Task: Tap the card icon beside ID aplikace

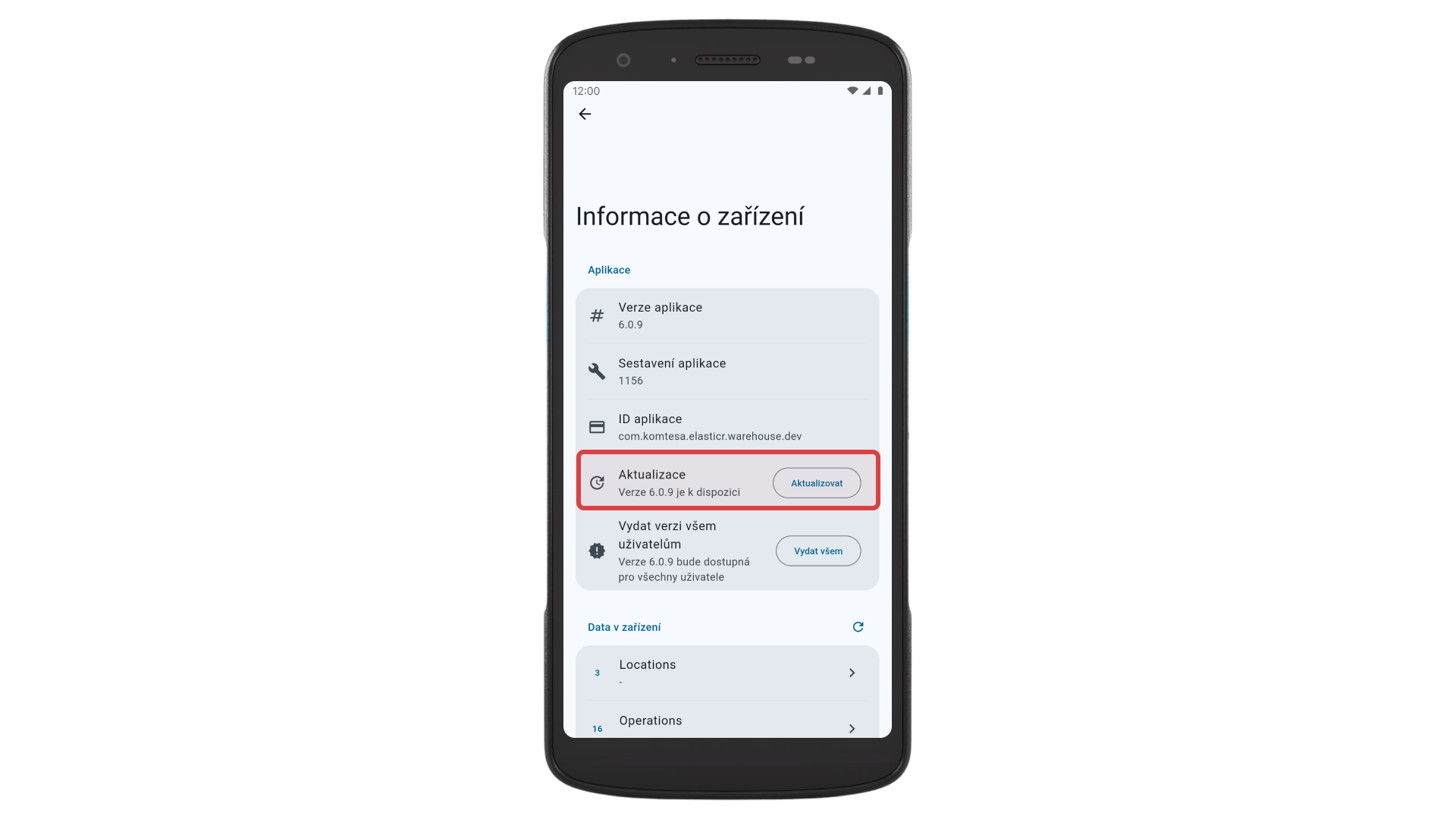Action: click(597, 427)
